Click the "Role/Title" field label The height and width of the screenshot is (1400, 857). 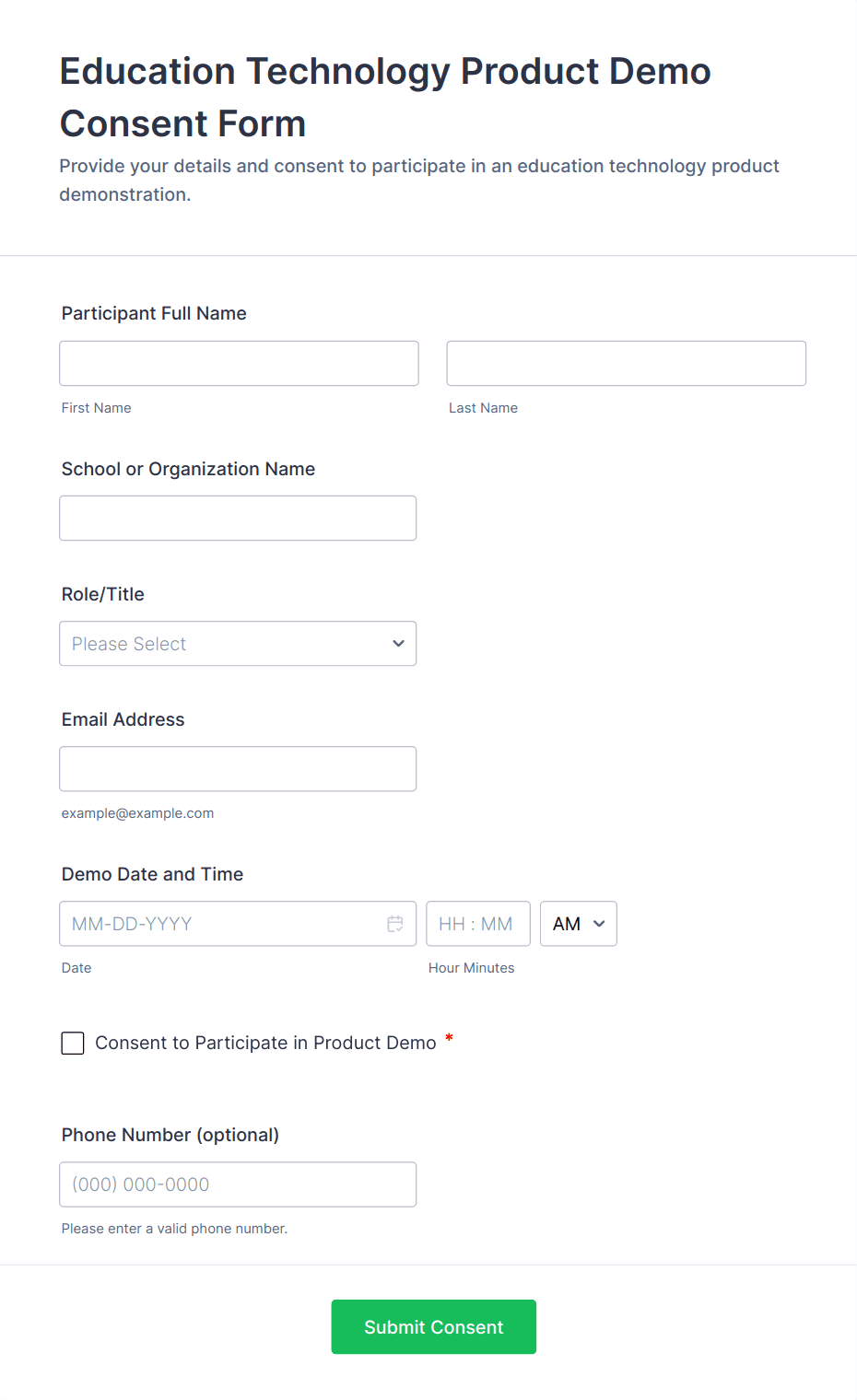tap(103, 594)
